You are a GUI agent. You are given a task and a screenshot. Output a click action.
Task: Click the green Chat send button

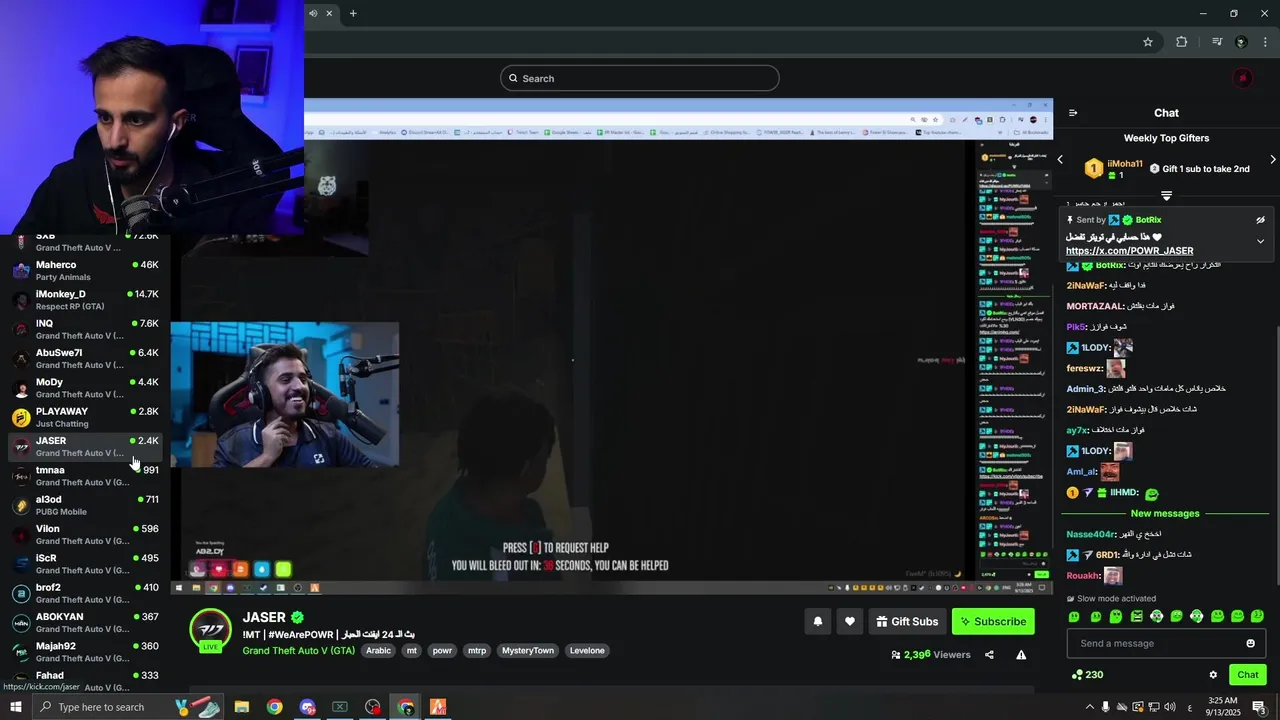(1247, 675)
